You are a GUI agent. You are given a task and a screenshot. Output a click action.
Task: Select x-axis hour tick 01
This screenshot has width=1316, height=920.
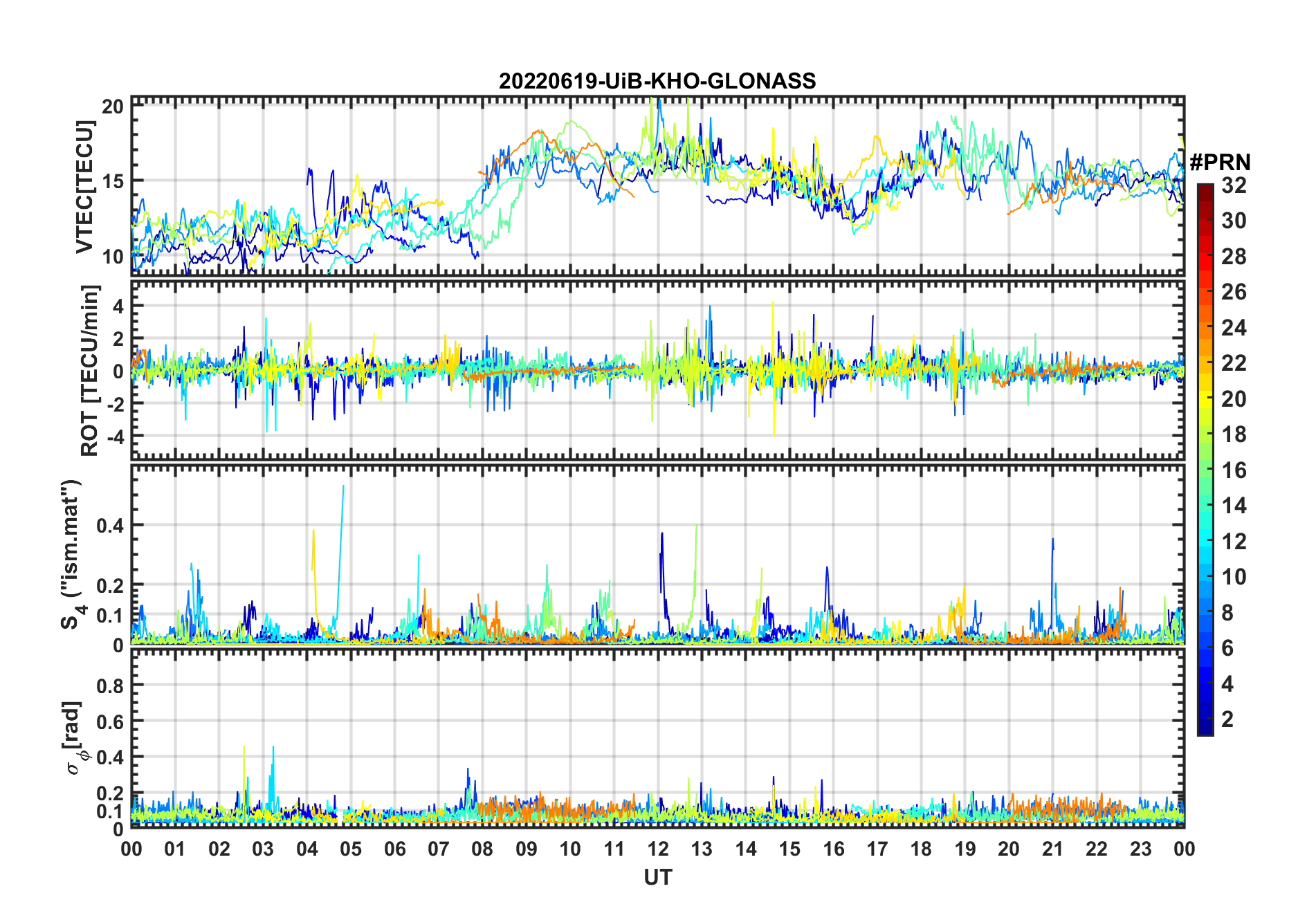pyautogui.click(x=175, y=849)
